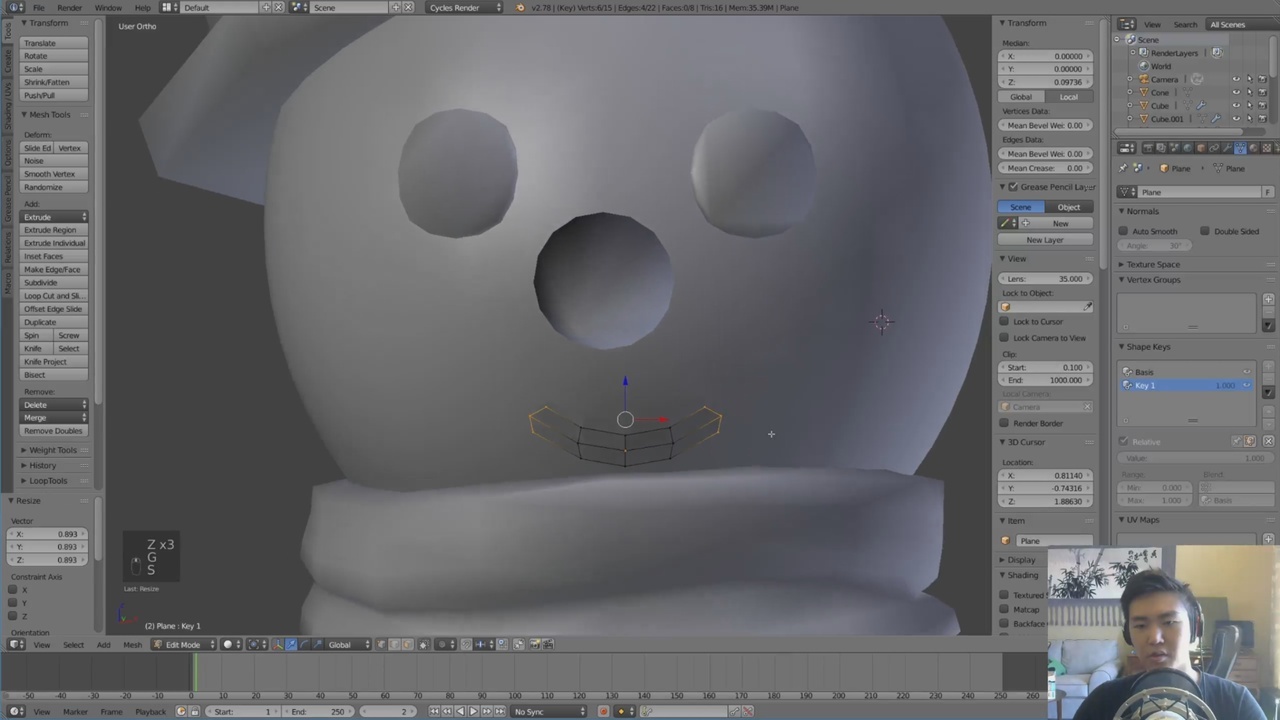Image resolution: width=1280 pixels, height=720 pixels.
Task: Click the eyedropper in Lock to Object field
Action: [1087, 307]
